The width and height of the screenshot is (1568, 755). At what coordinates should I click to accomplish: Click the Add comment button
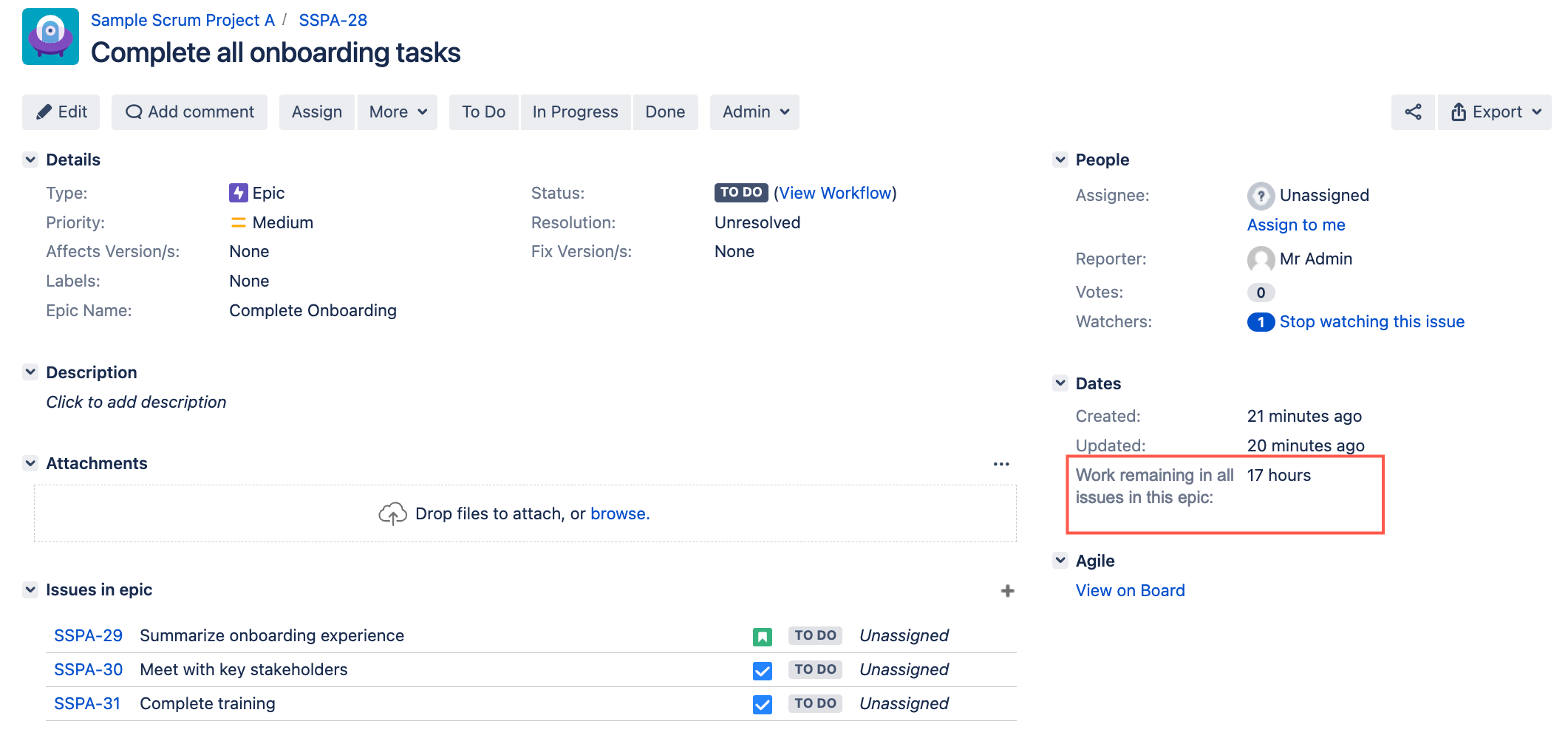[189, 112]
